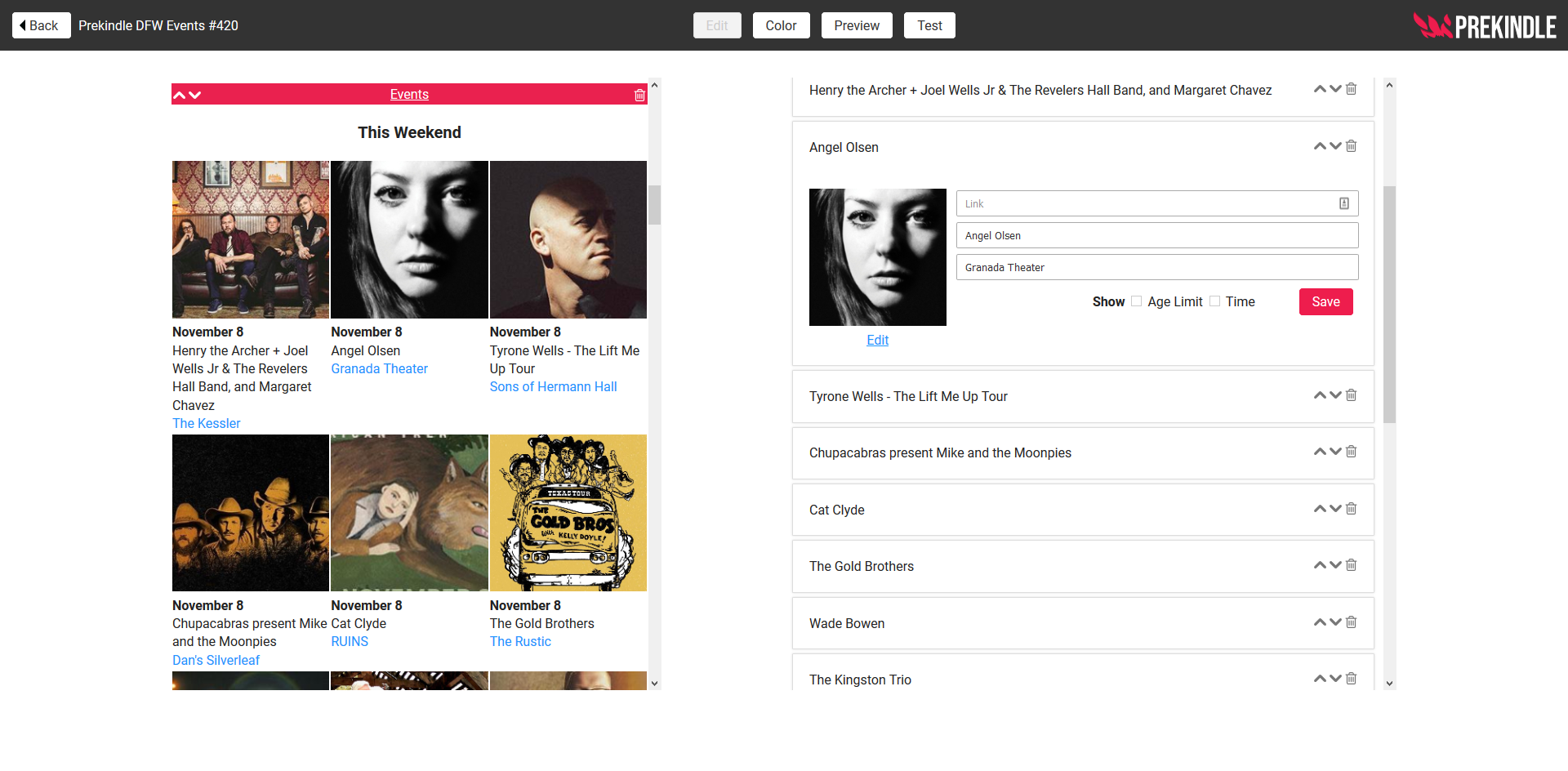Move The Kingston Trio row up
Image resolution: width=1568 pixels, height=771 pixels.
[x=1320, y=679]
